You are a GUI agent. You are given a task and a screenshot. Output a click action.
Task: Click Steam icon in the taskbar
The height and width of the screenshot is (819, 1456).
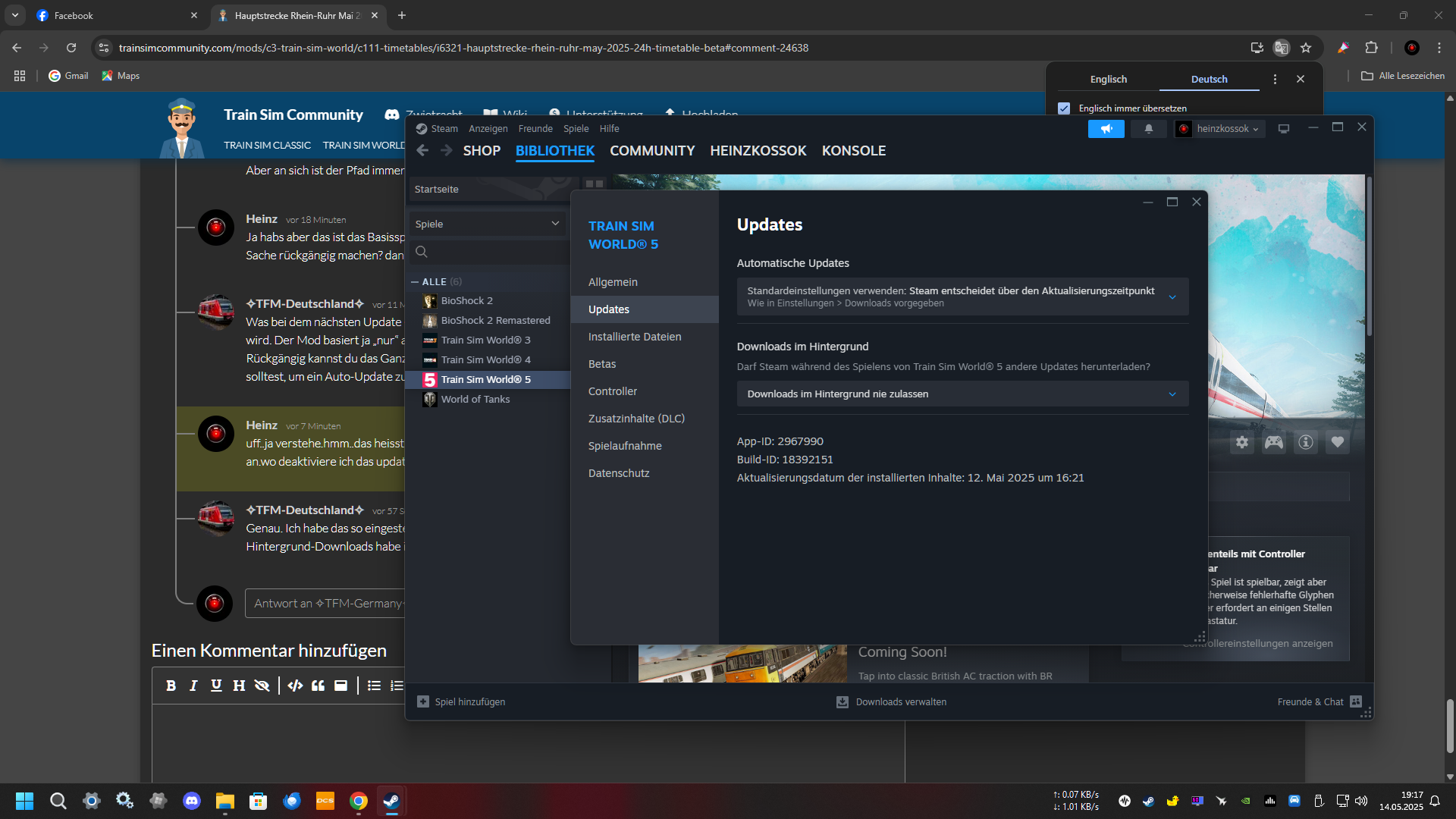point(391,801)
